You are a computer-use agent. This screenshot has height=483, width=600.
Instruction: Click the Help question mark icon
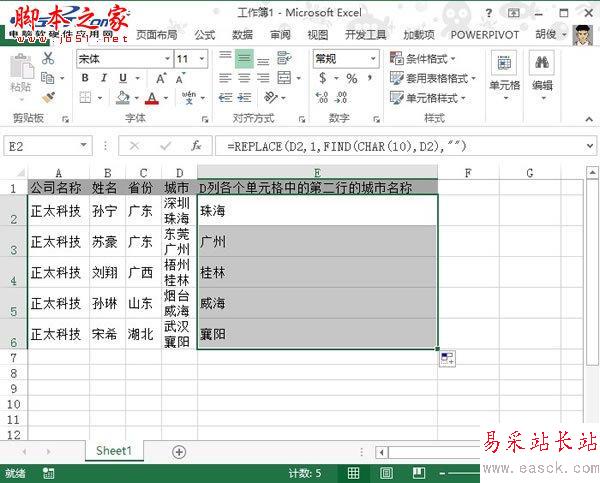coord(489,13)
